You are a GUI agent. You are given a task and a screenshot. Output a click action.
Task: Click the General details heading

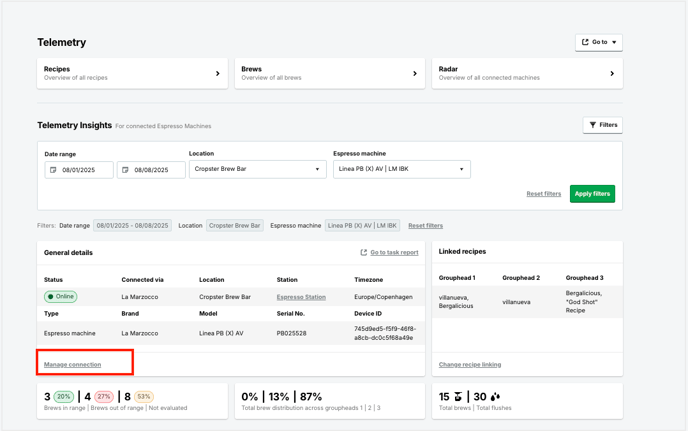[x=68, y=253]
